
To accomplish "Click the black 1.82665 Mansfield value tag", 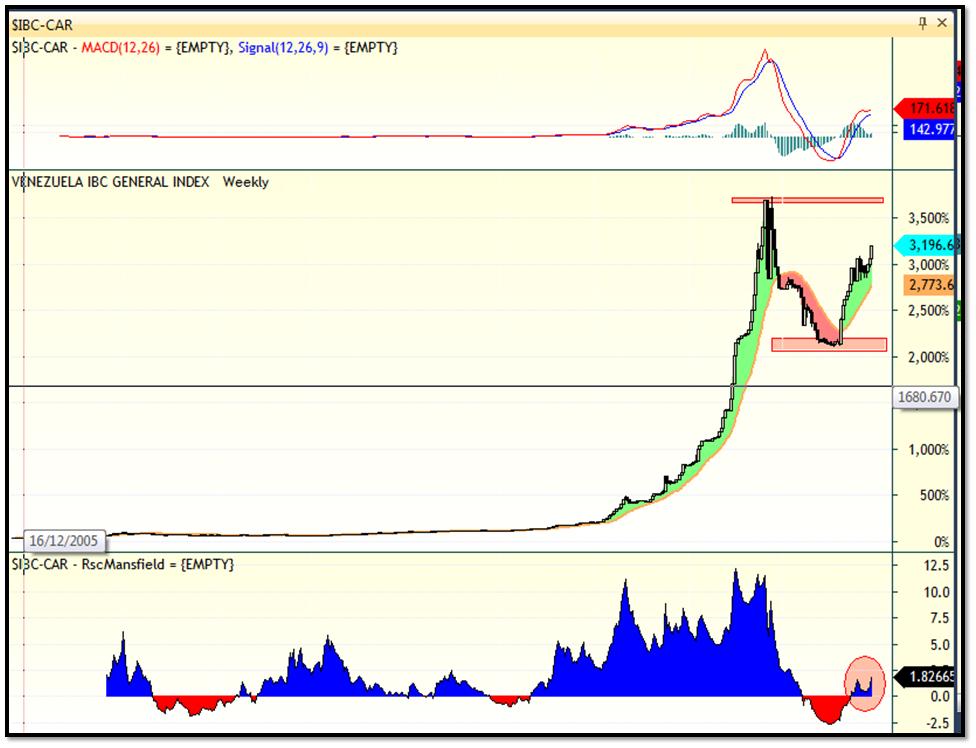I will 925,676.
